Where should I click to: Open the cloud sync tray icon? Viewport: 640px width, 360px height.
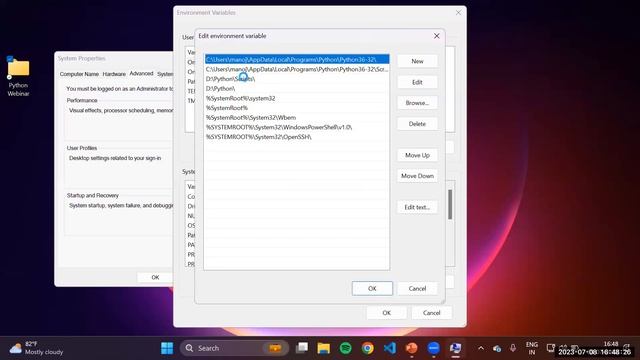pos(497,348)
